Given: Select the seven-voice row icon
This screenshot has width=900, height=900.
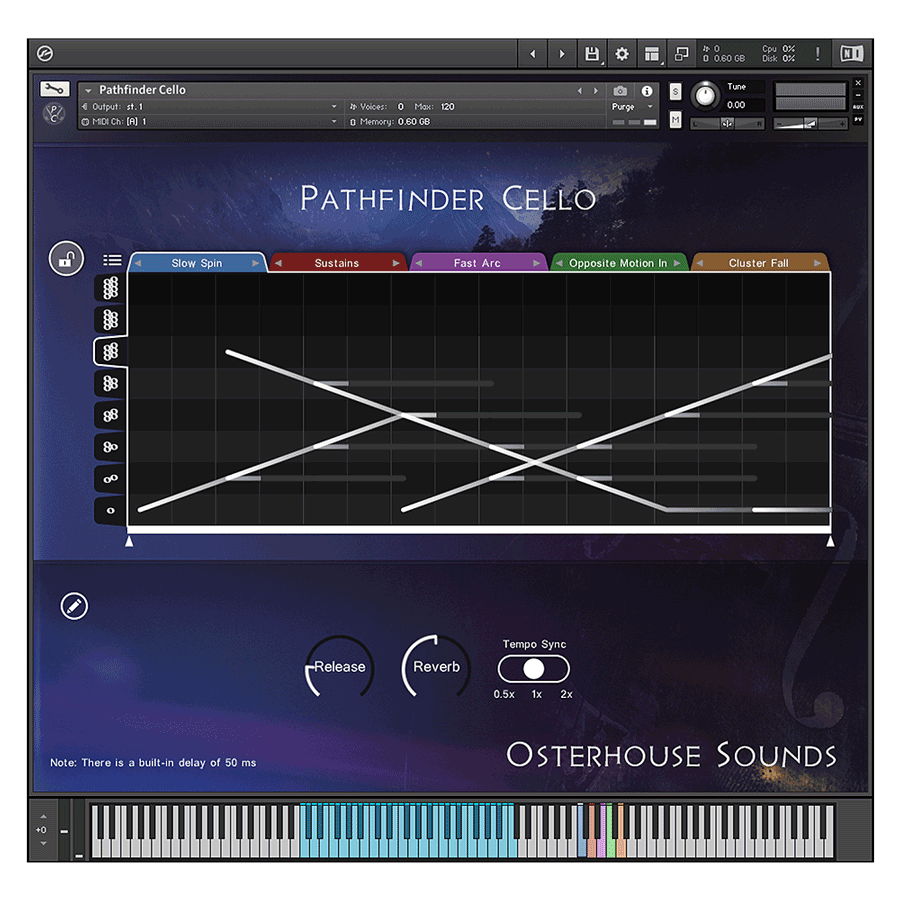Looking at the screenshot, I should pyautogui.click(x=111, y=320).
